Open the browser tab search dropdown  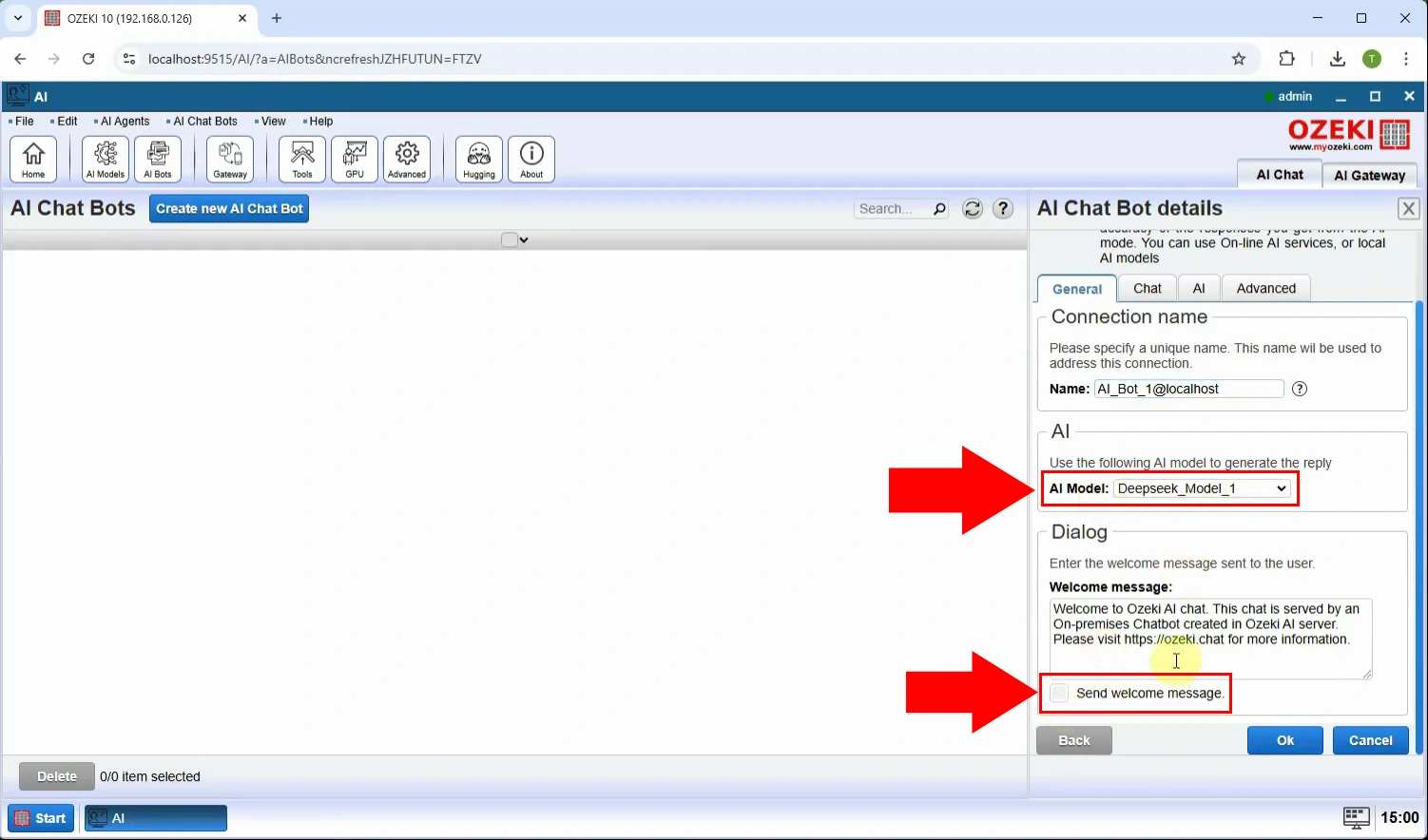(18, 18)
